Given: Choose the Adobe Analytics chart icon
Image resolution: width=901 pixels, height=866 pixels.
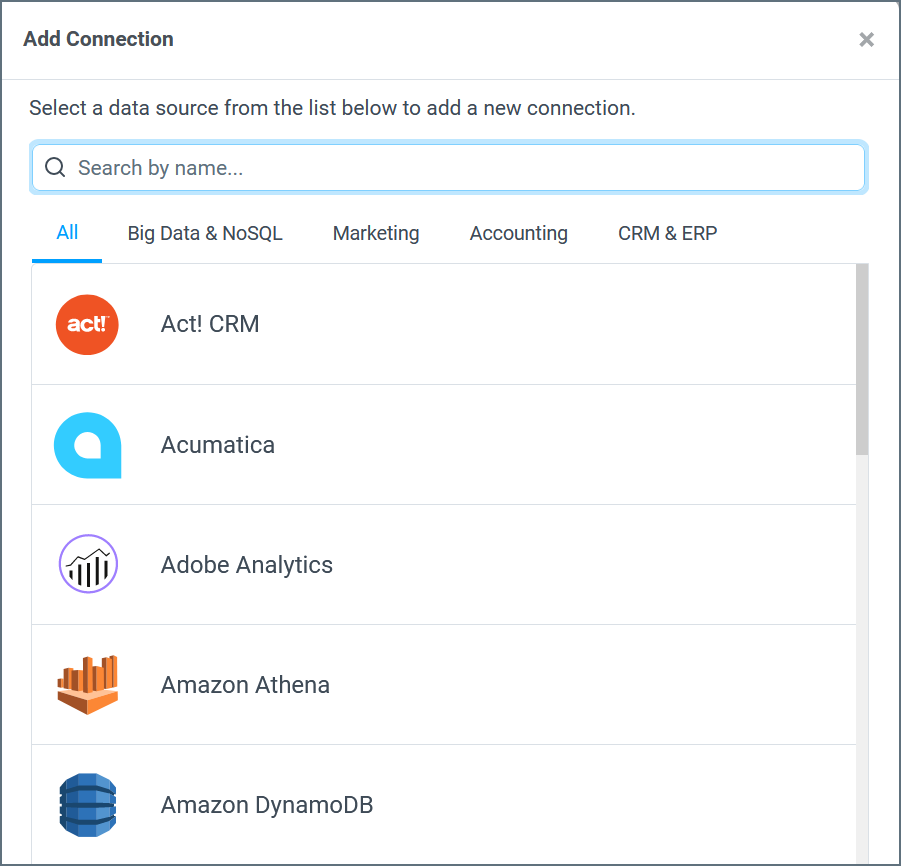Looking at the screenshot, I should pos(88,564).
